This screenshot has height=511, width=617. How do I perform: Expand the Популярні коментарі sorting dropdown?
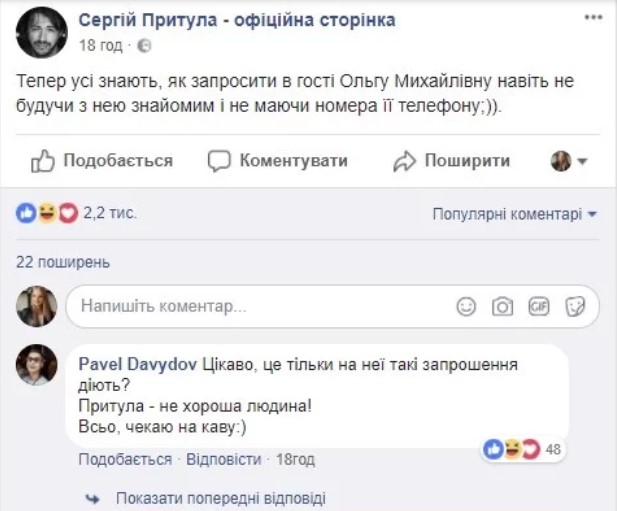pyautogui.click(x=515, y=214)
